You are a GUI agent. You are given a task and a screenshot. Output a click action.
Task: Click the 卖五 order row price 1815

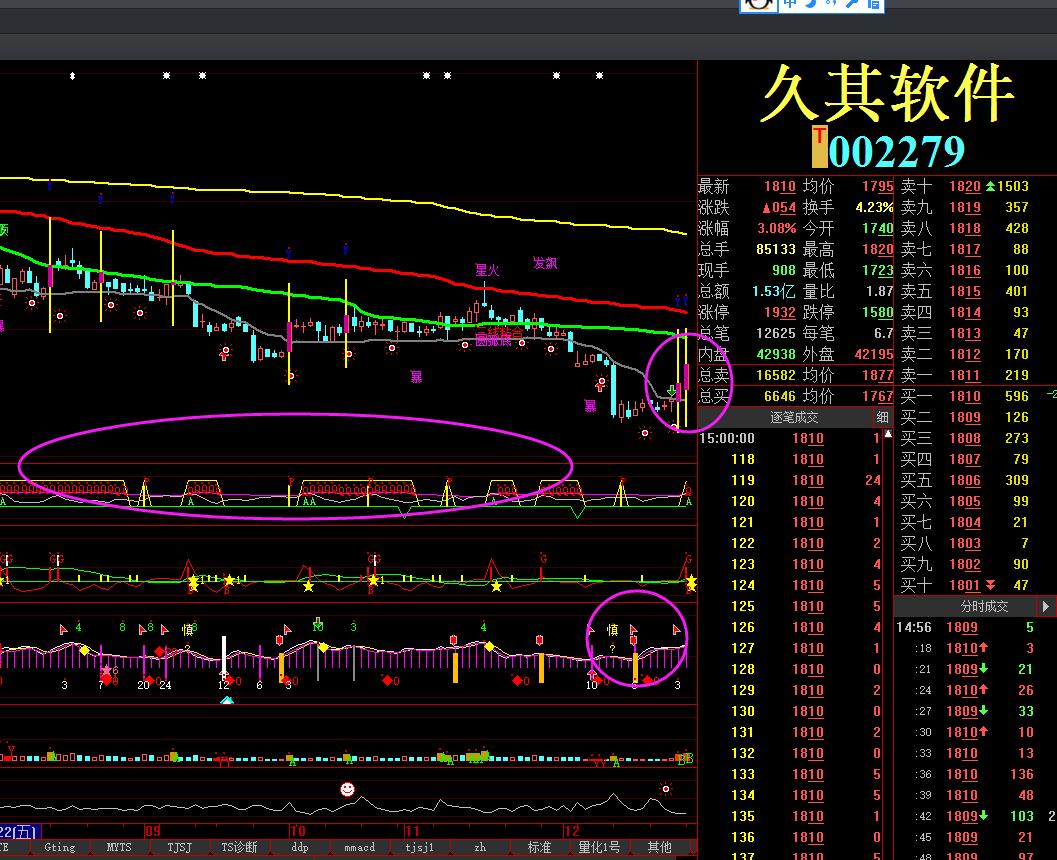[965, 291]
